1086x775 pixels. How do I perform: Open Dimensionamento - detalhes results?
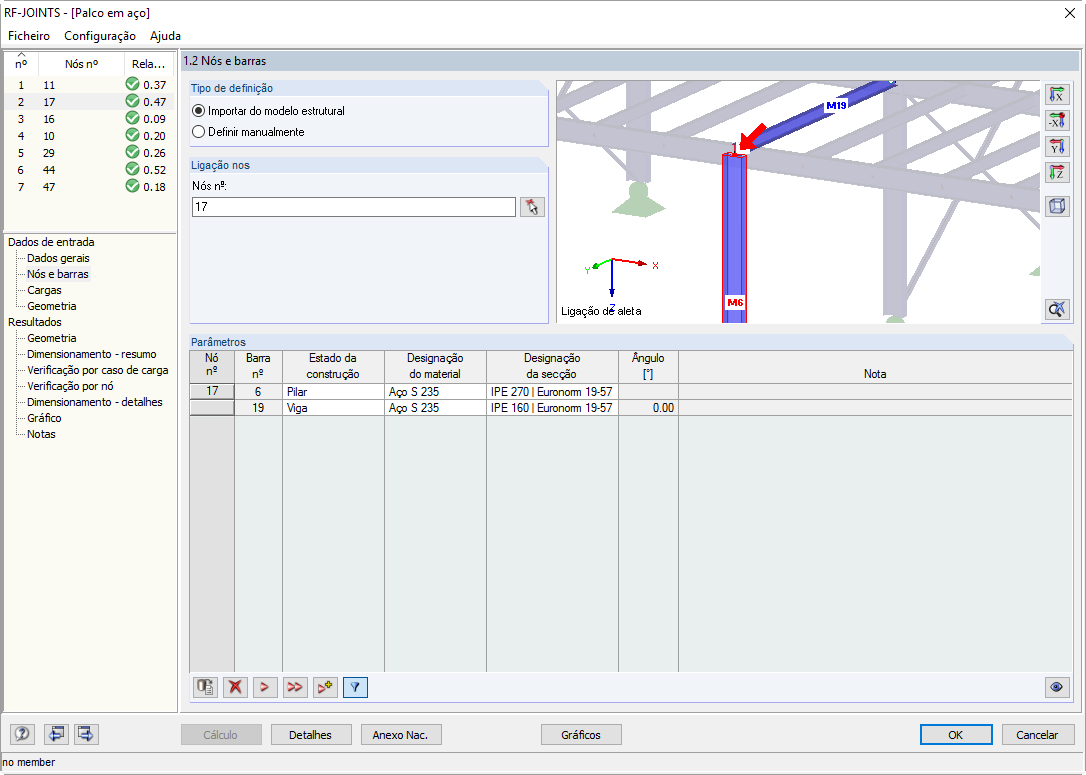95,402
